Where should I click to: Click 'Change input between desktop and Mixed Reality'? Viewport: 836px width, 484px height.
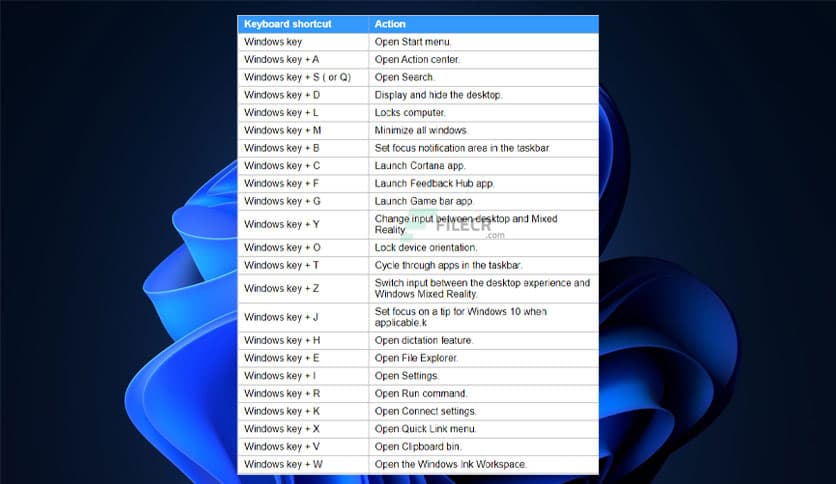click(x=466, y=224)
